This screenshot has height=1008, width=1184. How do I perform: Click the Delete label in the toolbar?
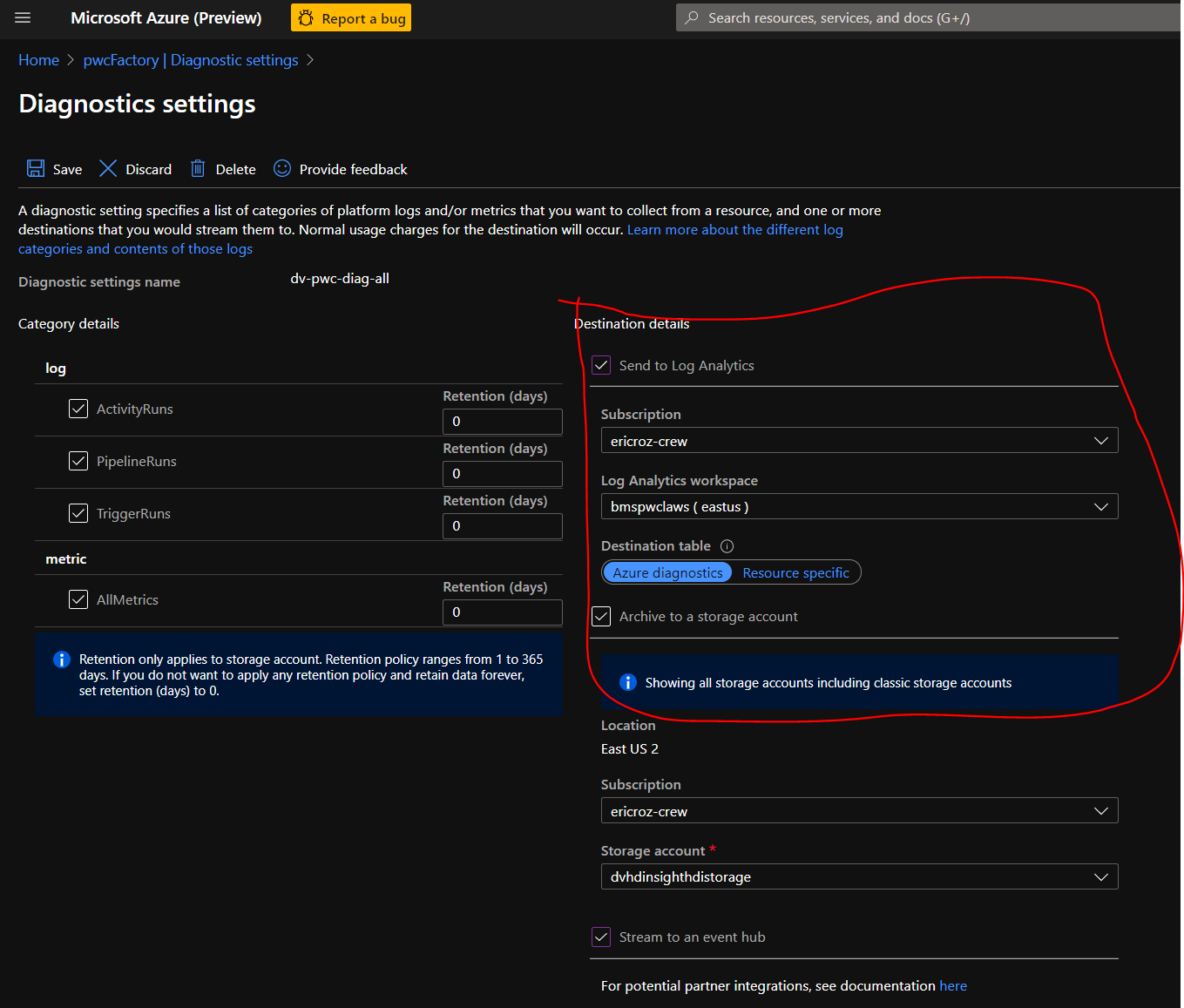[x=236, y=169]
